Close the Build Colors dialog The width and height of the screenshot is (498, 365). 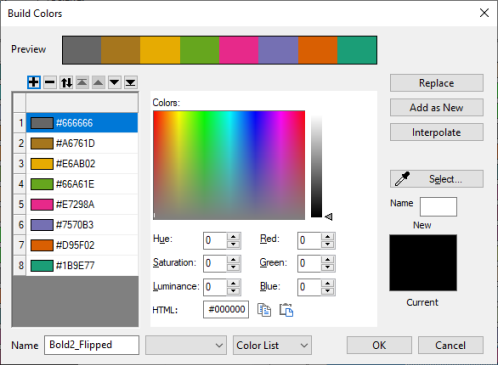[484, 13]
